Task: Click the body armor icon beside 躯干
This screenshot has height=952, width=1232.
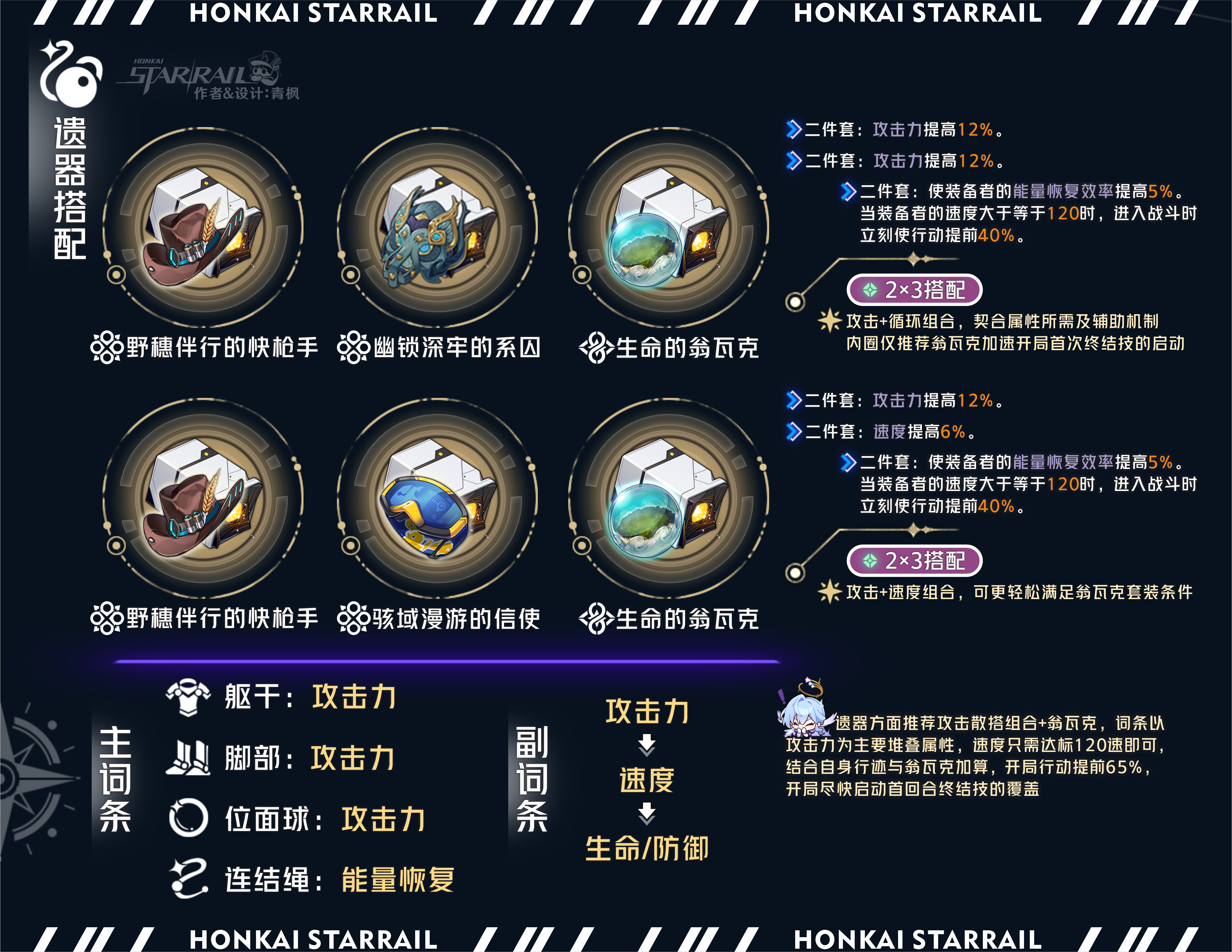Action: click(x=189, y=698)
